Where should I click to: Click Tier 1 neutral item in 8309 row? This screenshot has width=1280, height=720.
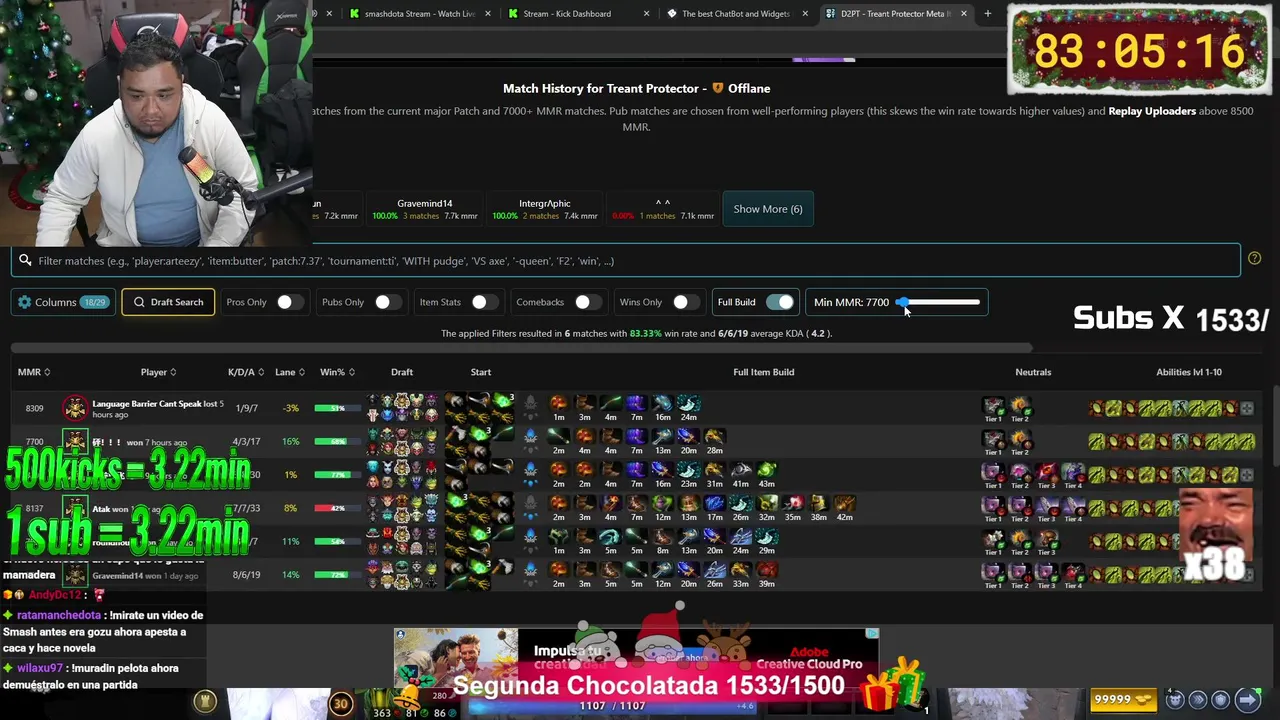993,405
